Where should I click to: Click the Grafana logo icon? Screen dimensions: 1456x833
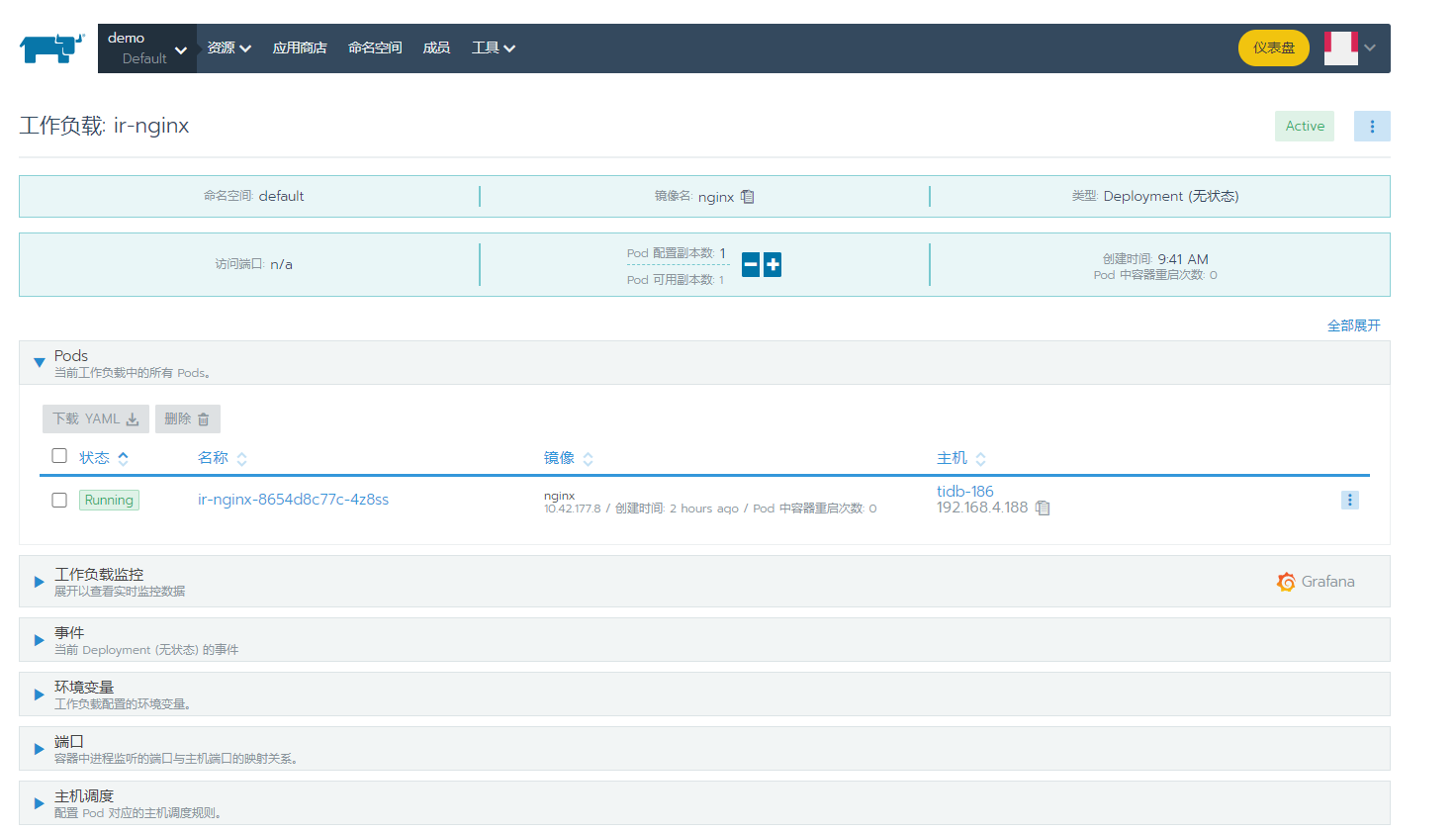click(x=1286, y=582)
